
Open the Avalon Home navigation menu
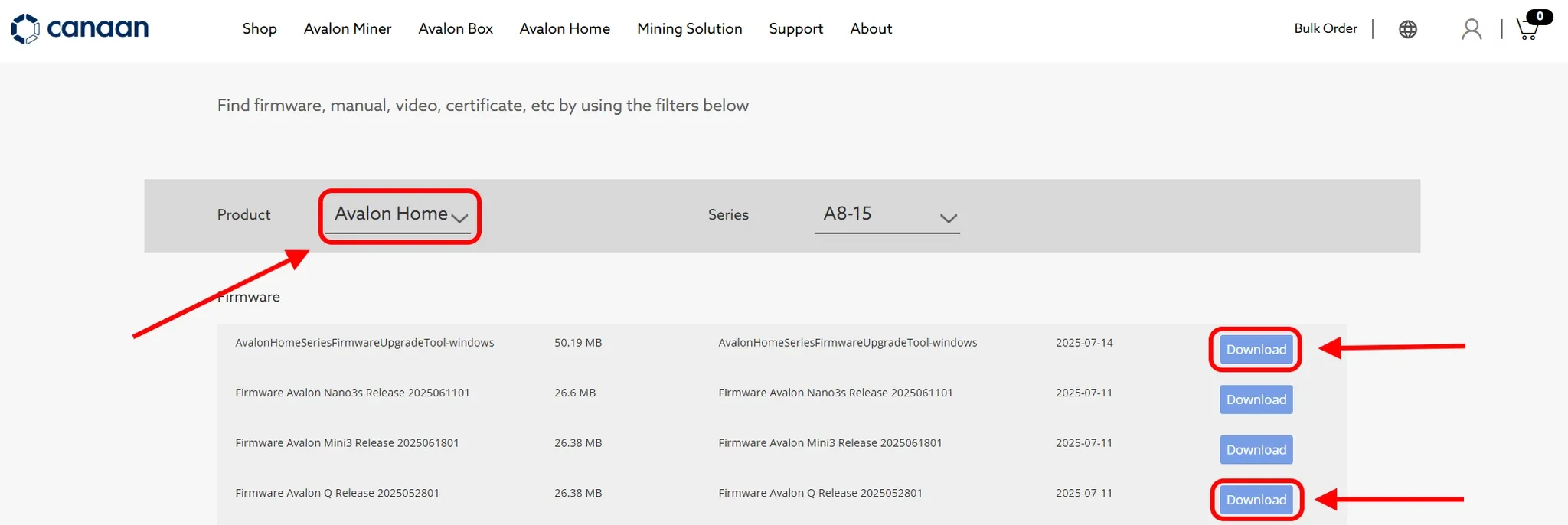coord(565,29)
